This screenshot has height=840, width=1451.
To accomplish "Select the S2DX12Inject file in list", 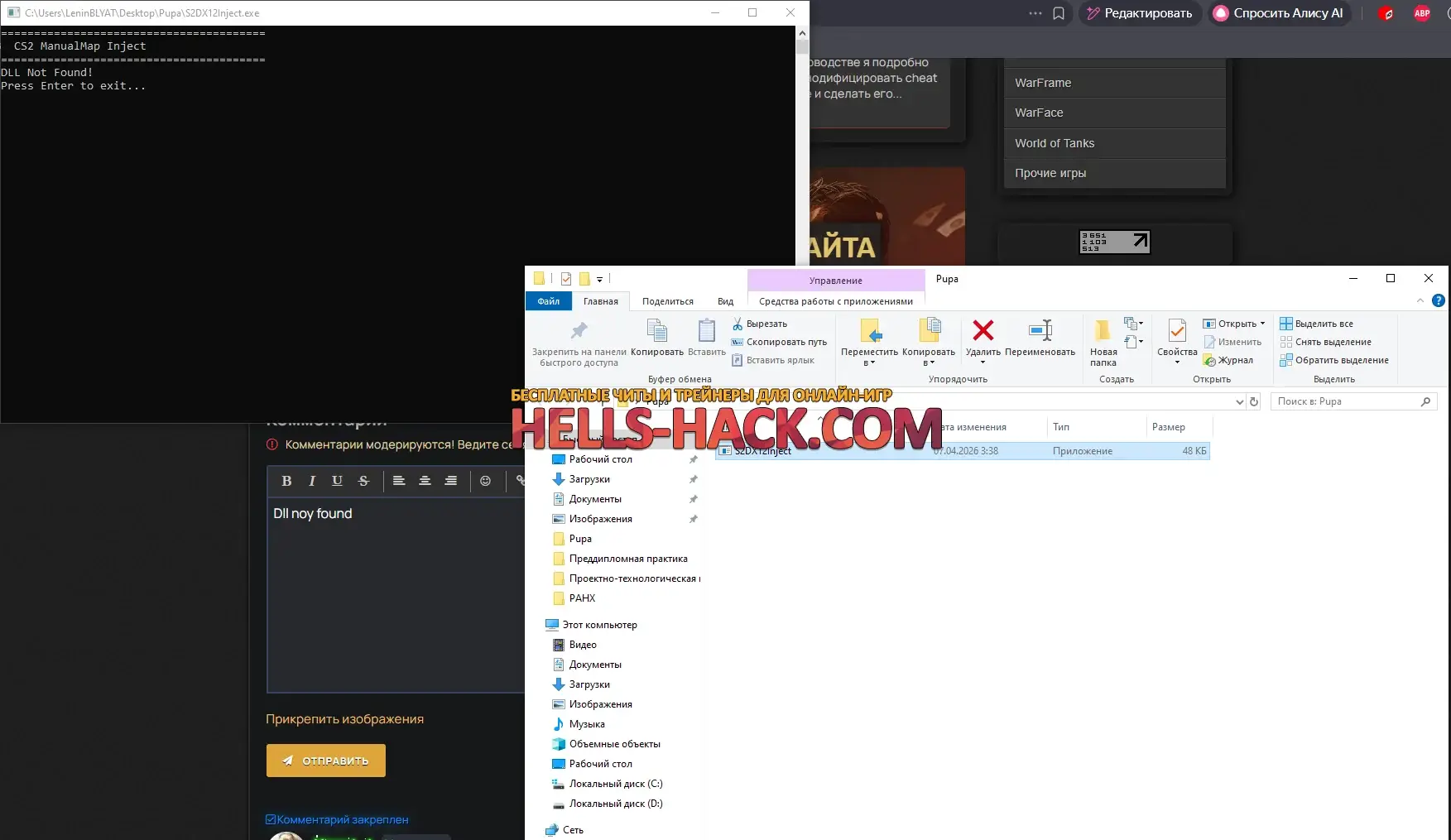I will [x=763, y=451].
